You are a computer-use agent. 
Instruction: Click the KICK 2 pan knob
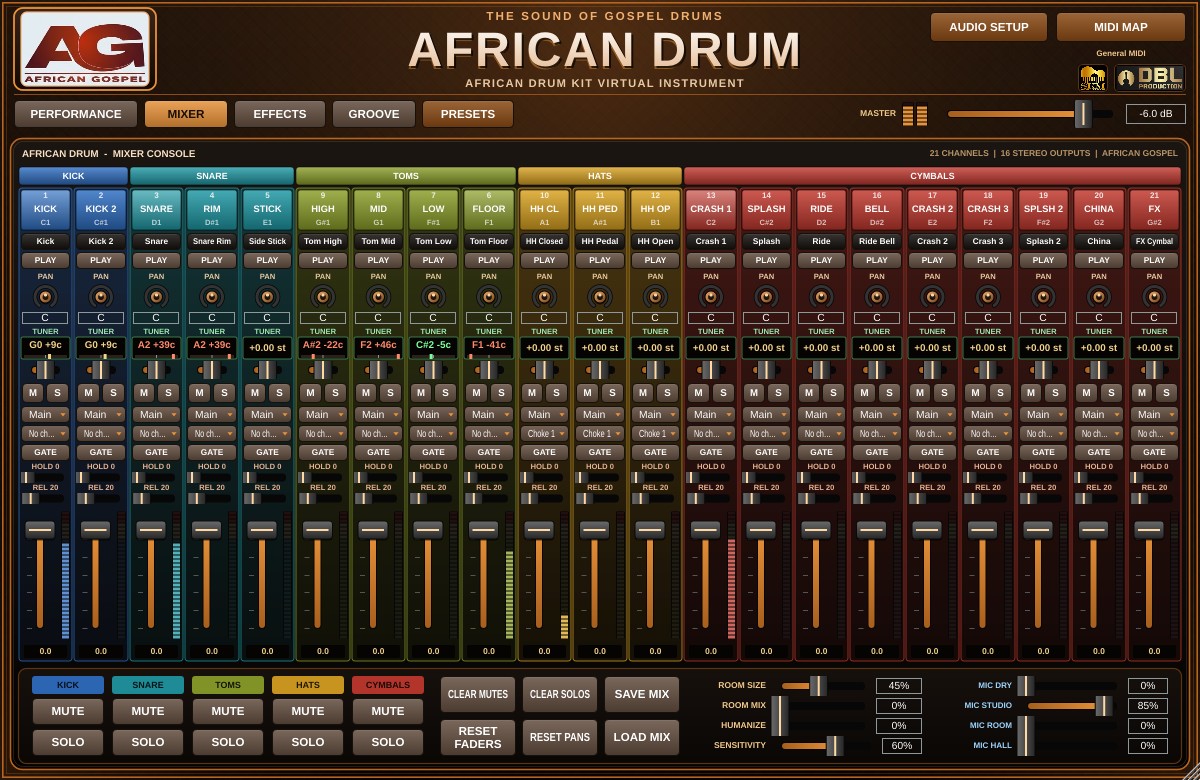click(x=101, y=297)
